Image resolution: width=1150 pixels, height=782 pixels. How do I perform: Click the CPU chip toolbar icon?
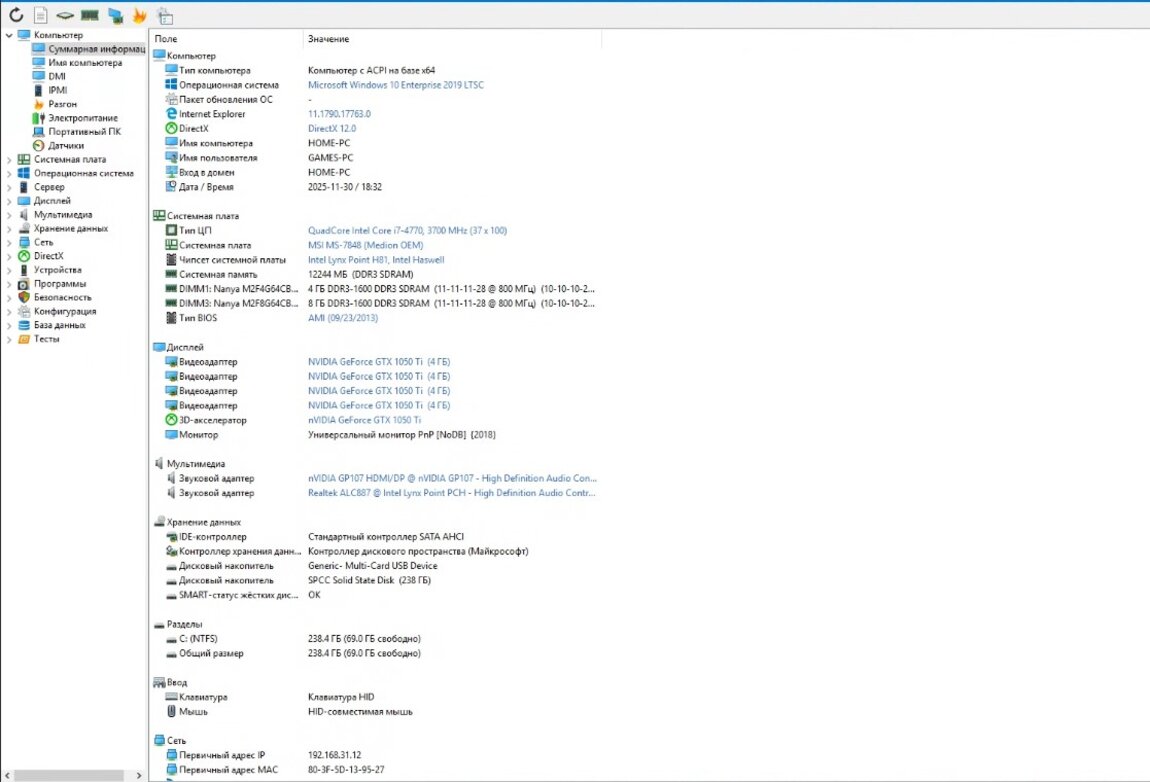pyautogui.click(x=65, y=15)
